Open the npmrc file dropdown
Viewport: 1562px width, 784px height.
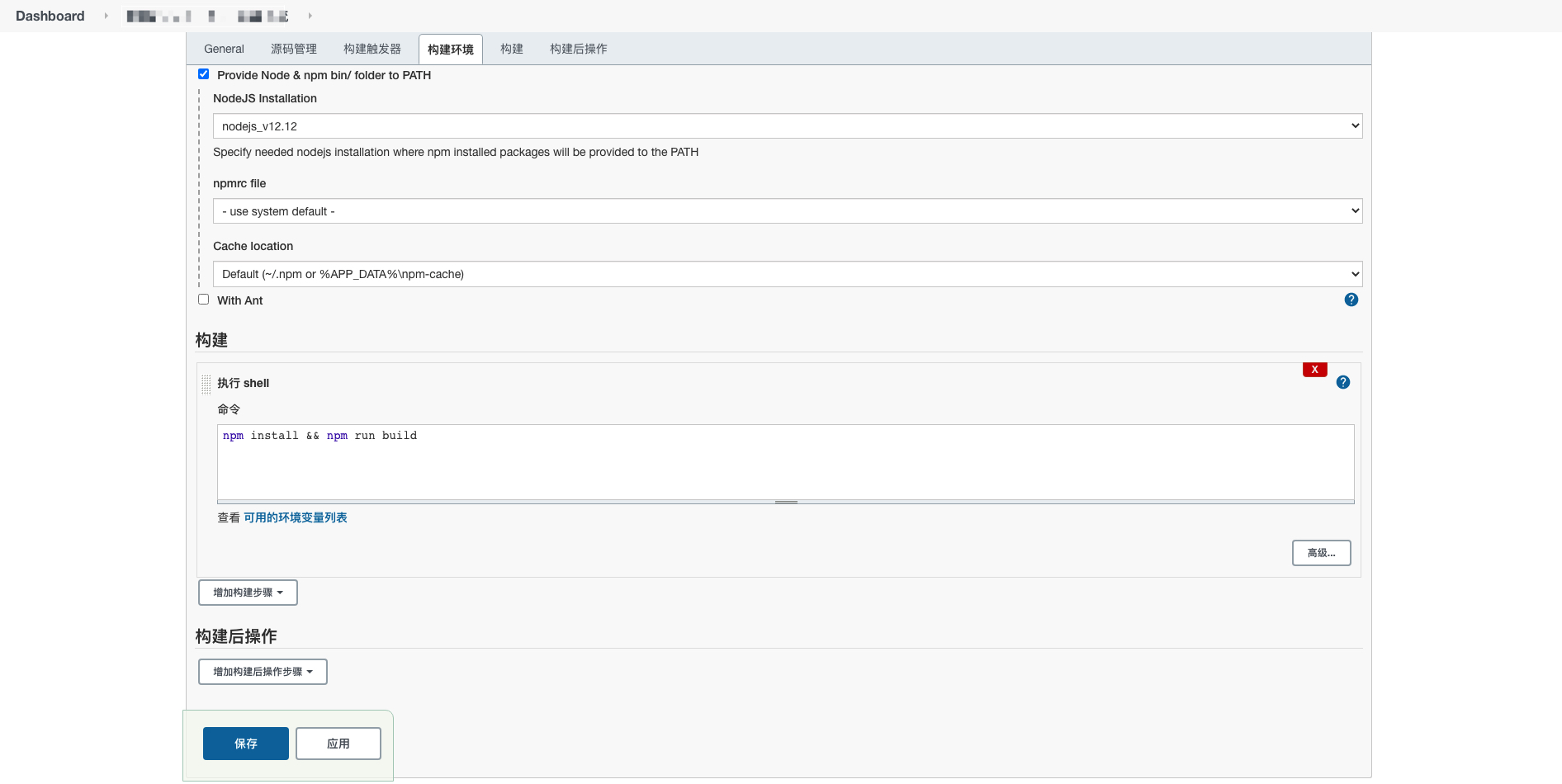(x=788, y=211)
